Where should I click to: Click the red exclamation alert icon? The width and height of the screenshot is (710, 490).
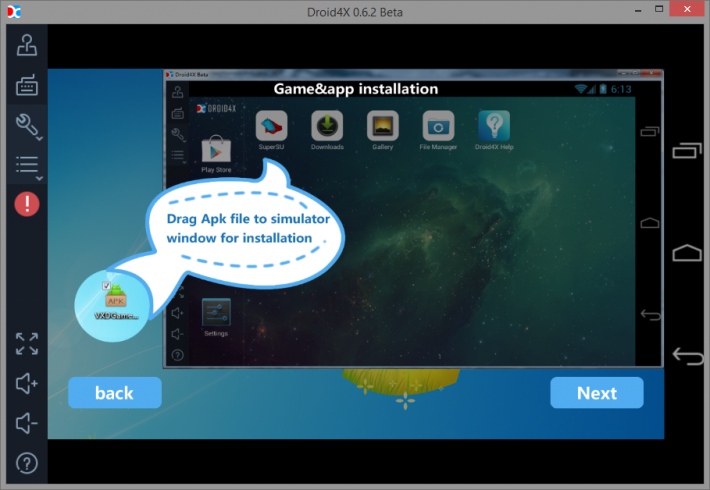27,204
